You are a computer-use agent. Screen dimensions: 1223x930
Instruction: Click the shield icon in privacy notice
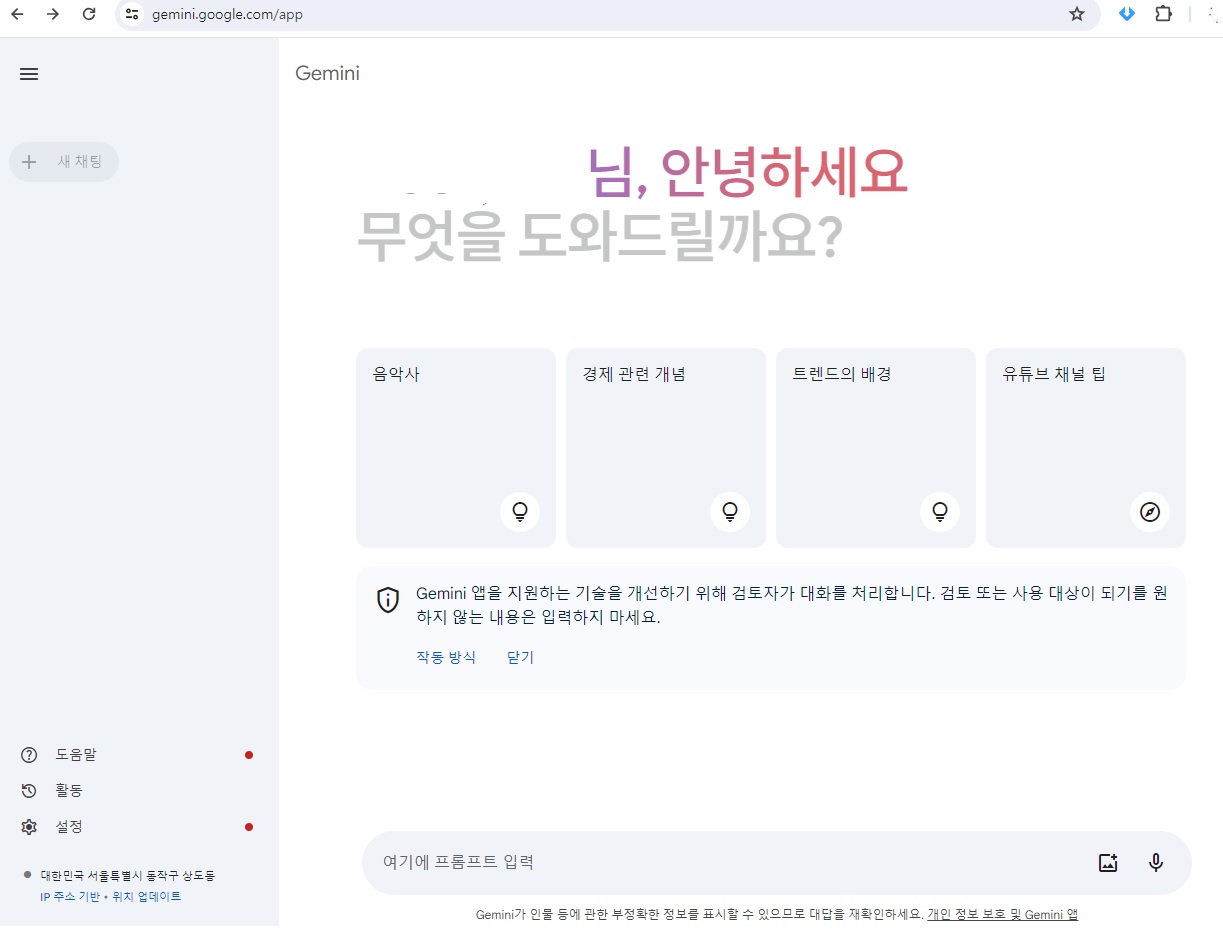tap(388, 600)
